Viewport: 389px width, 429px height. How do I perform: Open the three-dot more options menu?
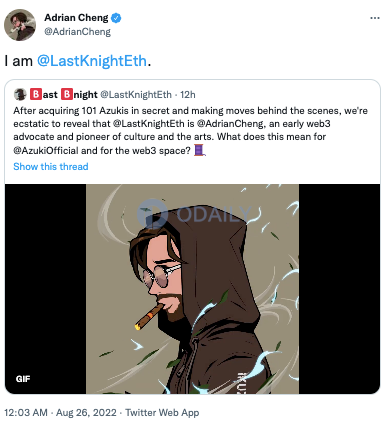pos(375,18)
